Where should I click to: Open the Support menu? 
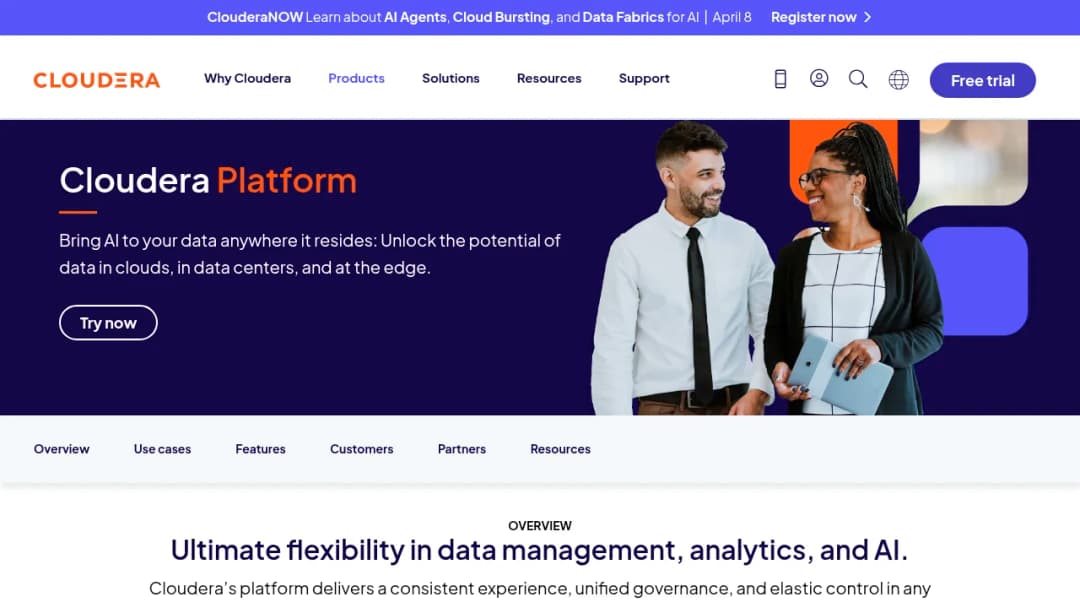click(644, 78)
